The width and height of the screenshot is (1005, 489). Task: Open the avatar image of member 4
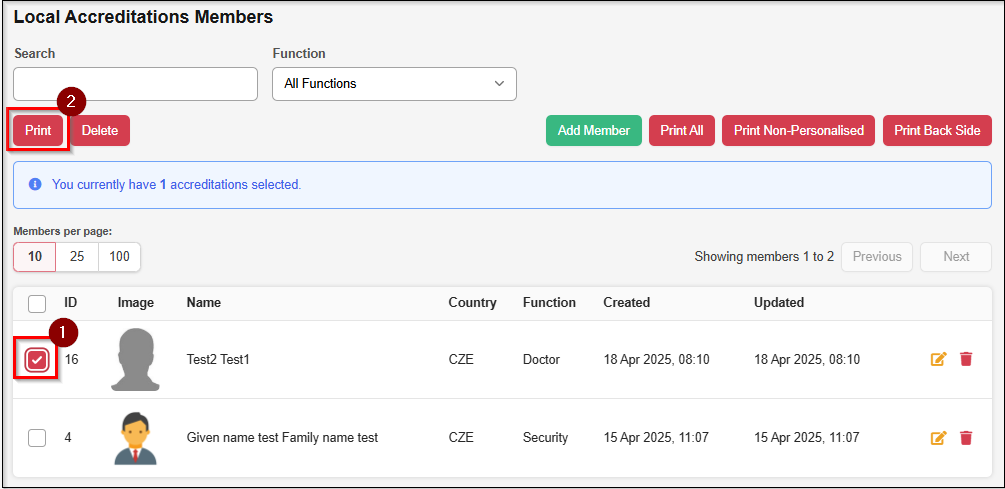pos(135,437)
